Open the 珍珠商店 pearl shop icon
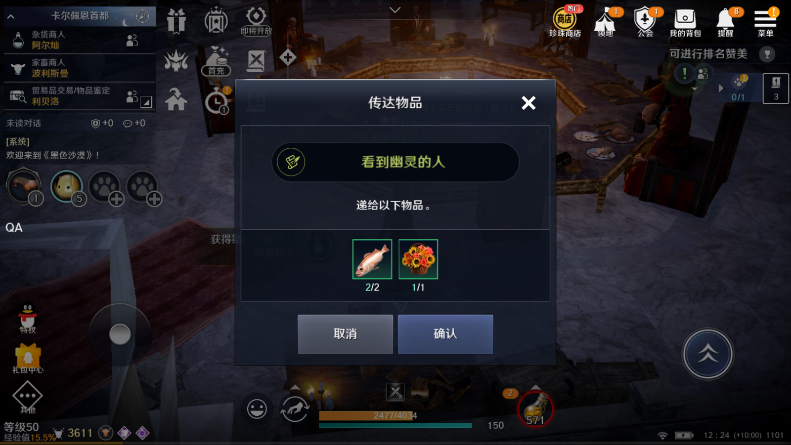 pos(565,22)
